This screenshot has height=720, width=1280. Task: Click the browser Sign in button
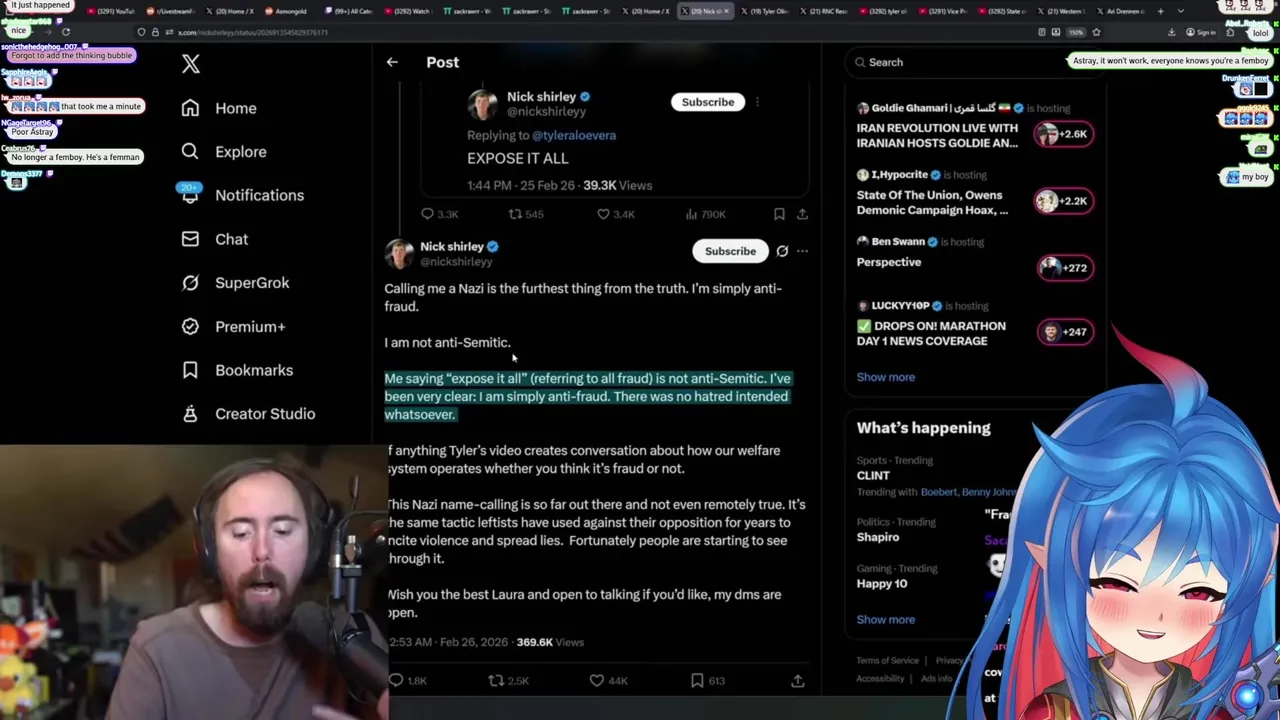coord(1200,32)
